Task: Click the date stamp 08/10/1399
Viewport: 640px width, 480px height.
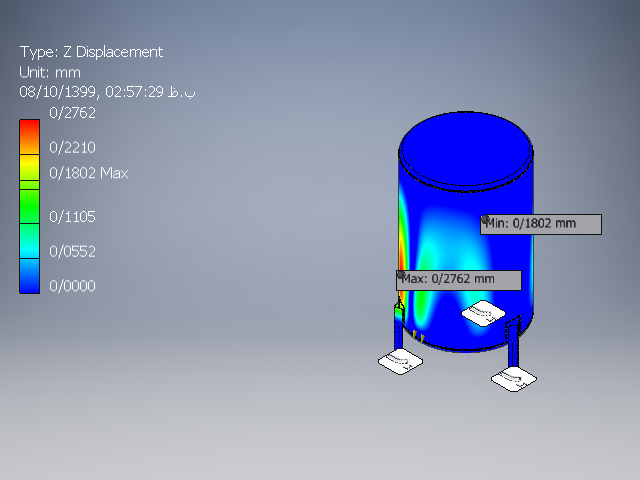Action: 57,91
